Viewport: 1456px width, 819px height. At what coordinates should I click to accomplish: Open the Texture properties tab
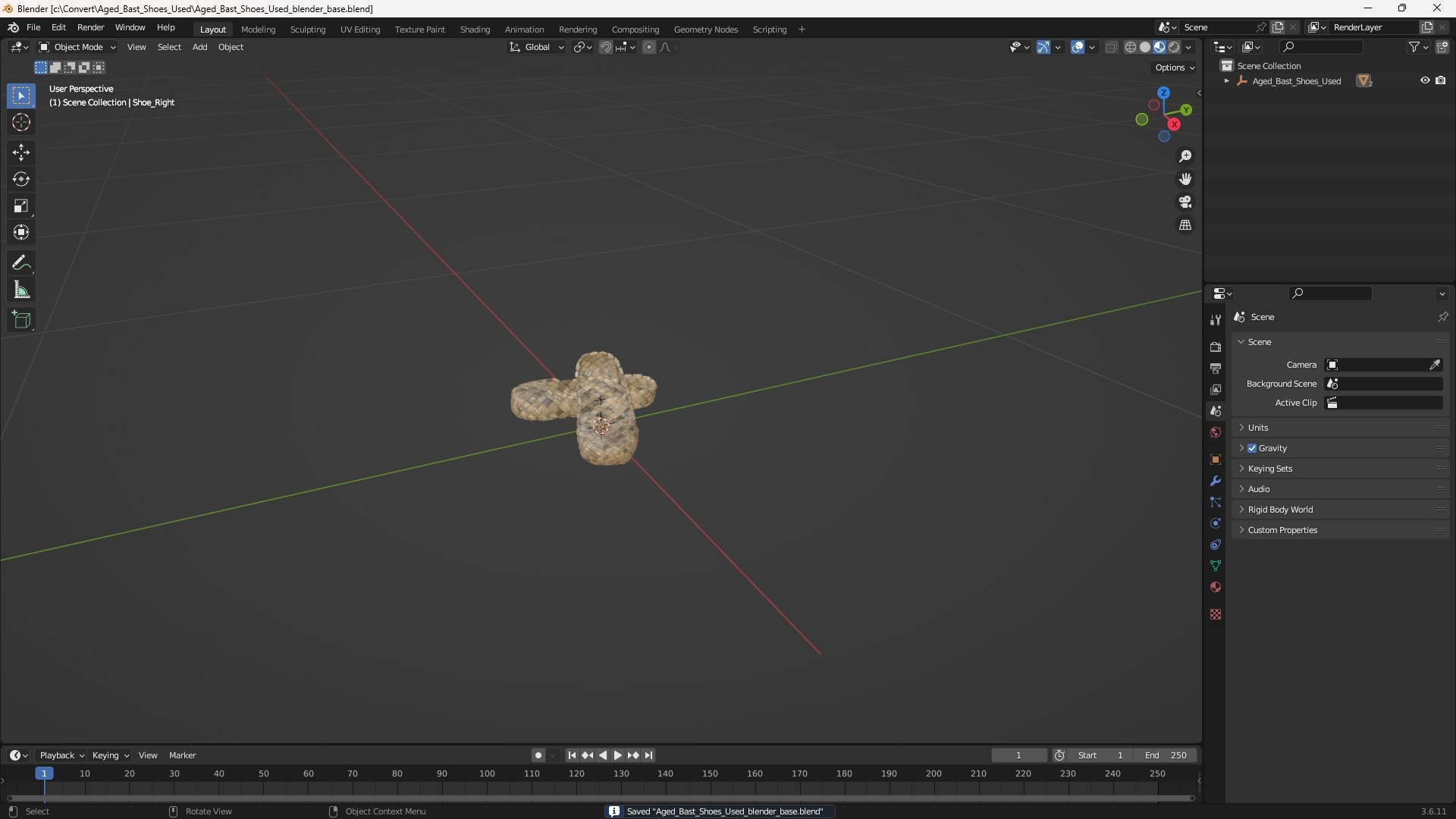(x=1216, y=614)
